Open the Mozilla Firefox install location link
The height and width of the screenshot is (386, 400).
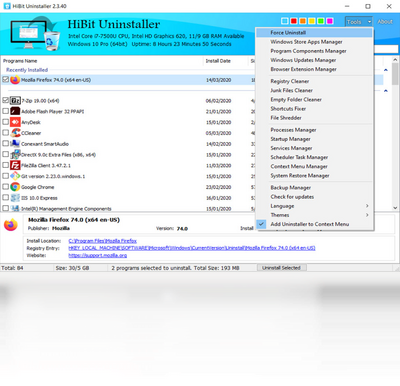(102, 241)
